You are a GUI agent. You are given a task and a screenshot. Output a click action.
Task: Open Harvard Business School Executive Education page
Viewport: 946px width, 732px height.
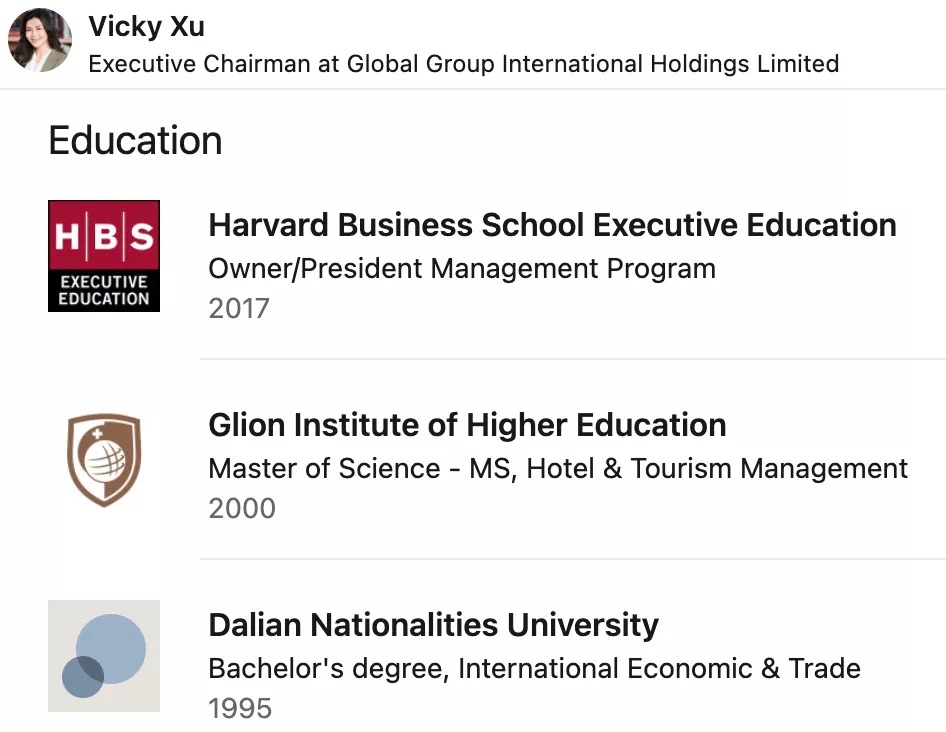[552, 225]
